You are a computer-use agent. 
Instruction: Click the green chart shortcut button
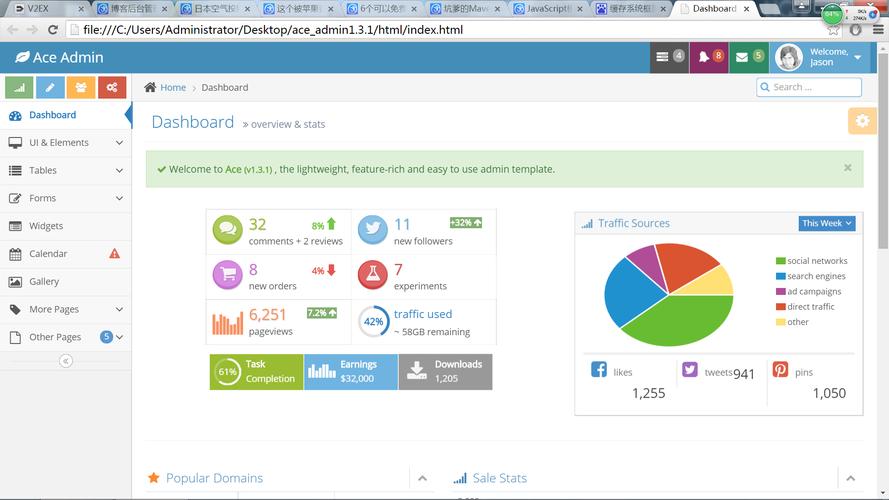coord(19,87)
